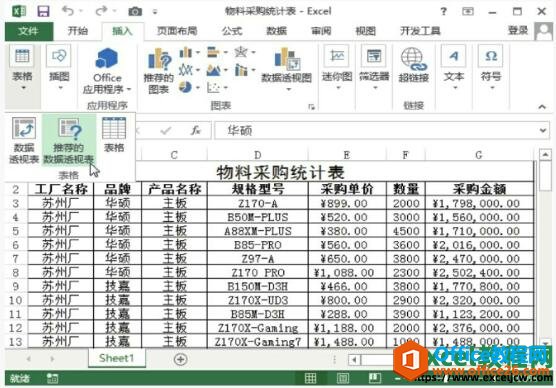The width and height of the screenshot is (556, 388).
Task: Select column G header
Action: (x=479, y=155)
